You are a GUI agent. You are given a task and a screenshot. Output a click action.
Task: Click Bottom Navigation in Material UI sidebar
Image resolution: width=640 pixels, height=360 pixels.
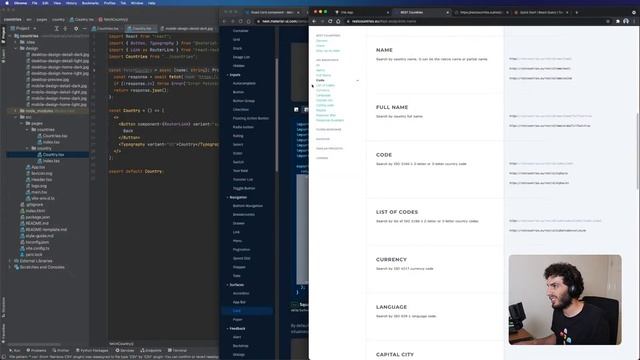pyautogui.click(x=248, y=206)
